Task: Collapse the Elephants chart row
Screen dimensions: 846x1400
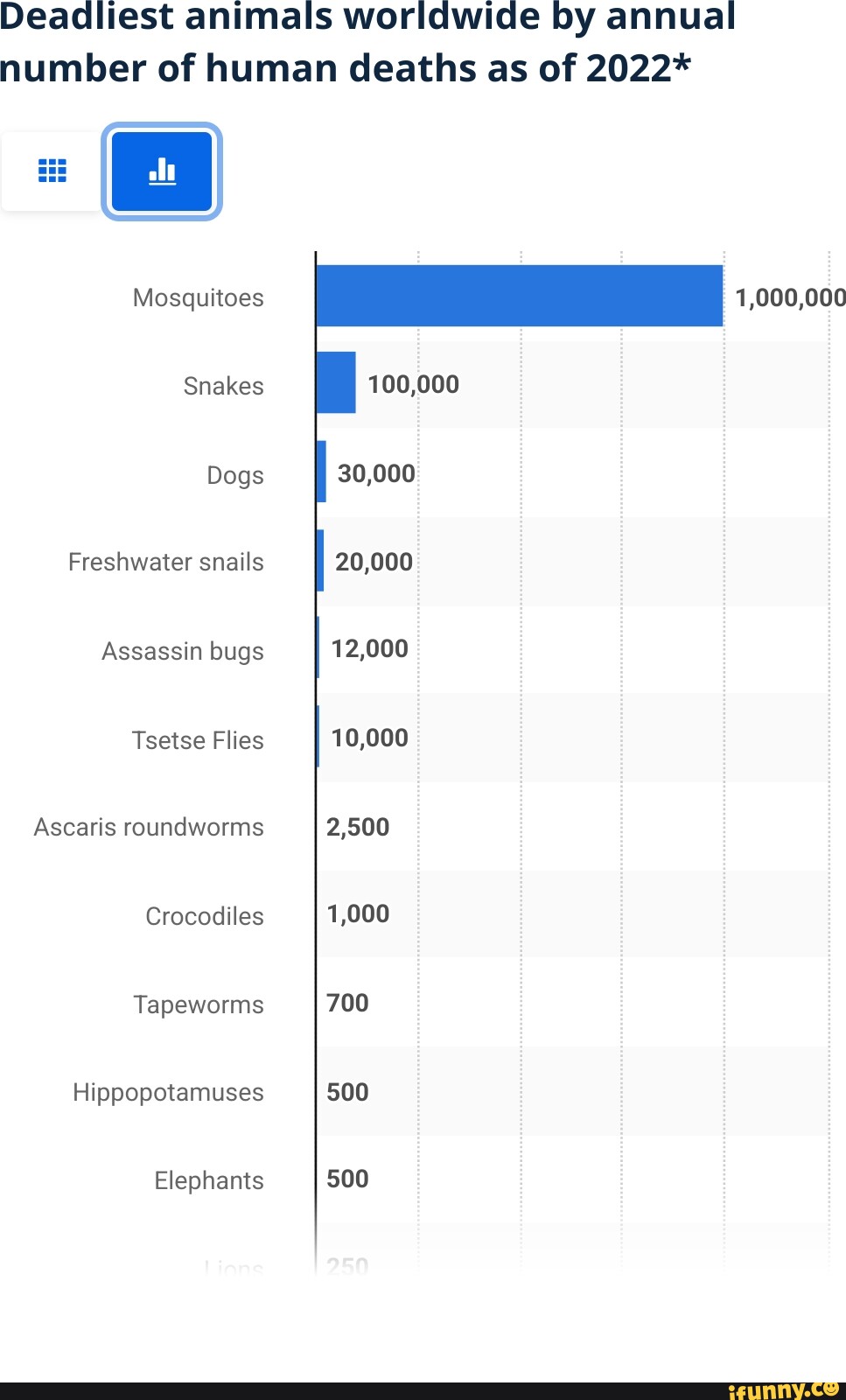Action: [208, 1180]
